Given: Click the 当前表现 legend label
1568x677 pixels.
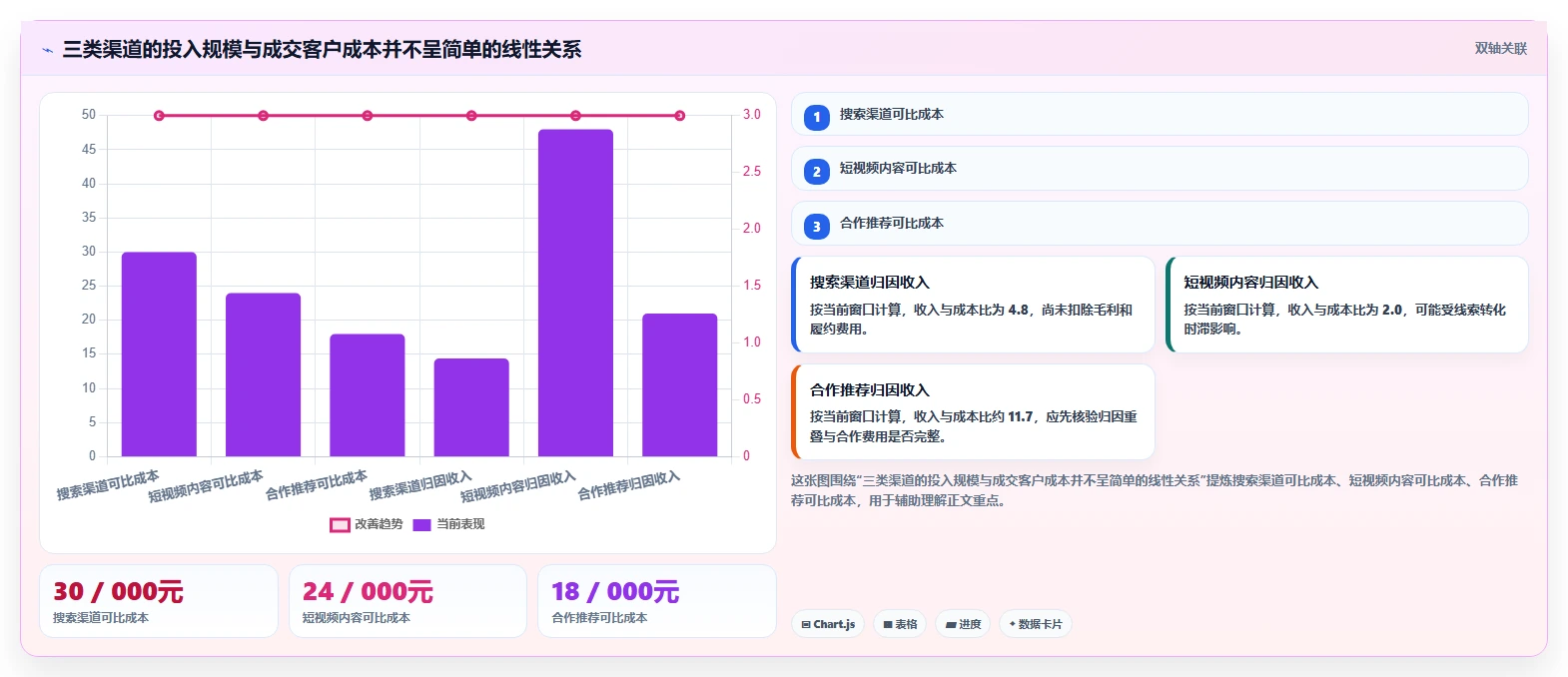Looking at the screenshot, I should click(x=460, y=524).
